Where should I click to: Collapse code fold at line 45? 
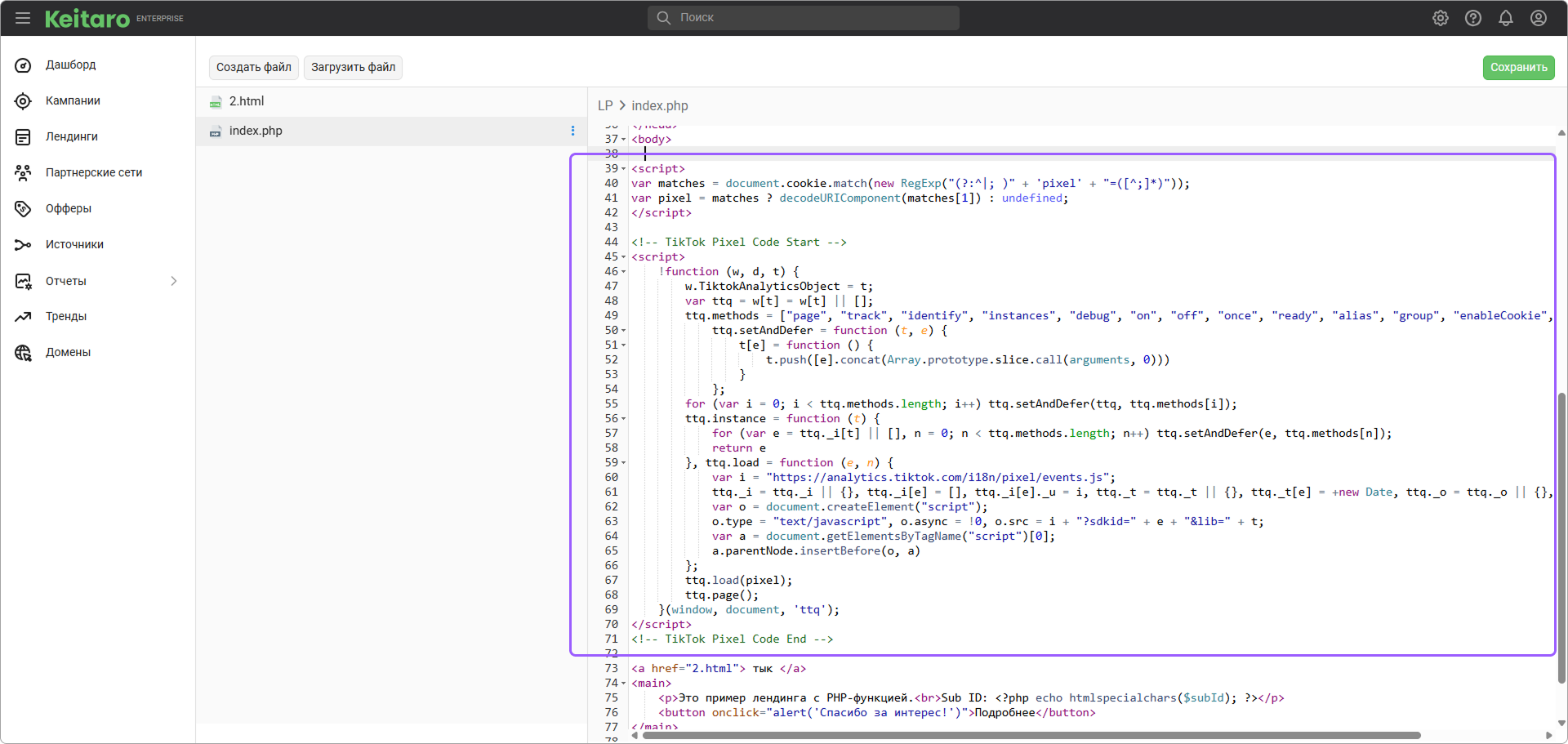point(624,257)
